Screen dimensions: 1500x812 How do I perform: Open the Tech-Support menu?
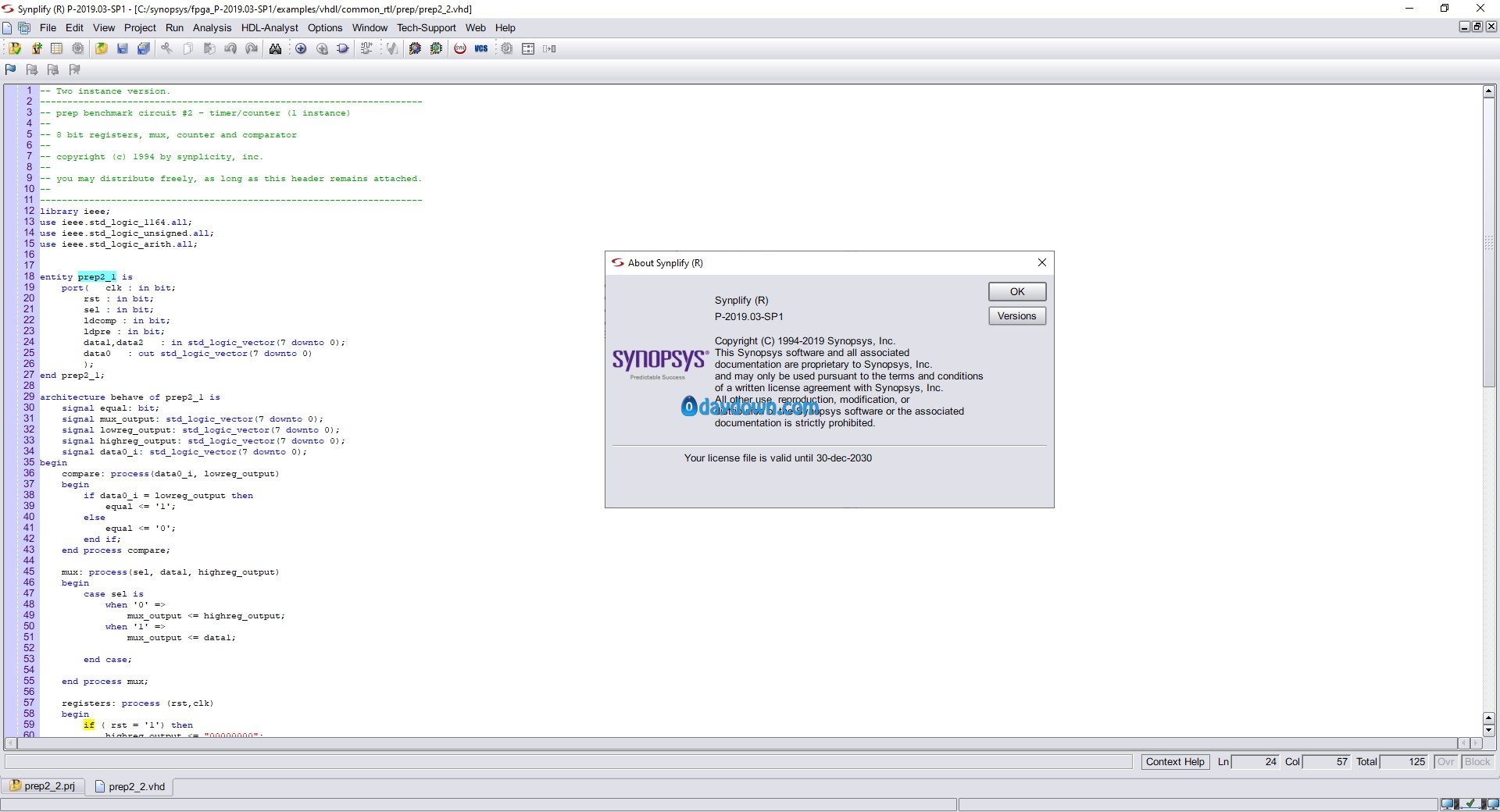click(x=426, y=27)
